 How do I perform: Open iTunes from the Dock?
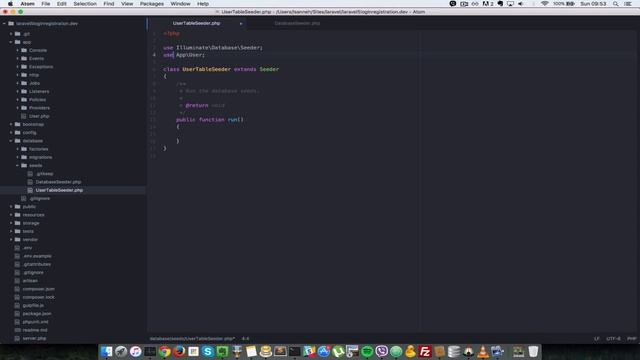(x=136, y=351)
